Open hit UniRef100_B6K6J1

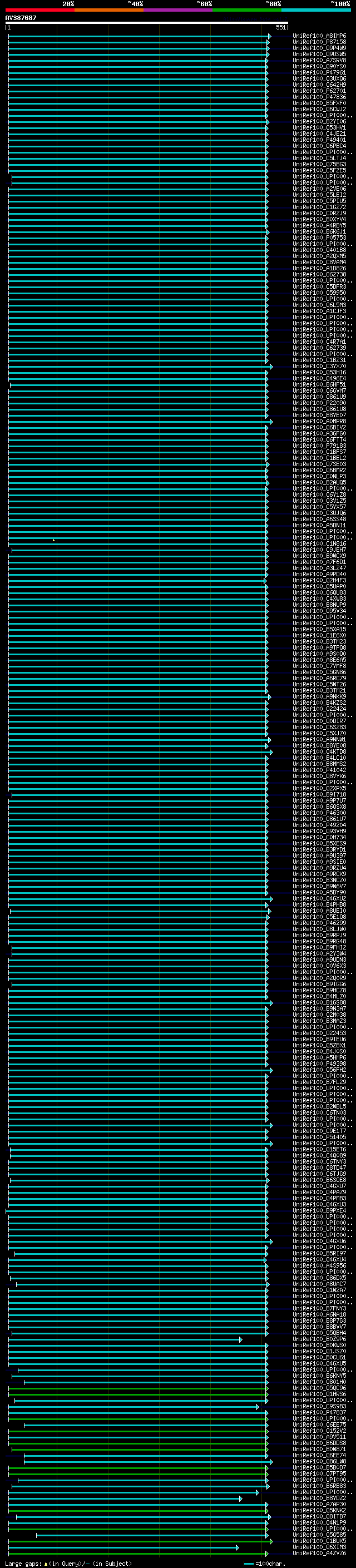coord(319,231)
